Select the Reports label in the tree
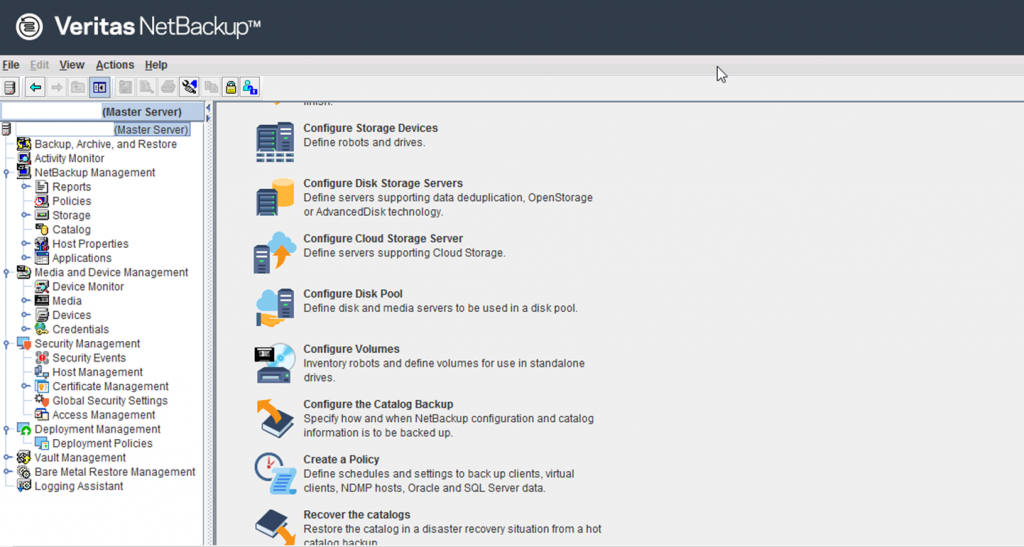The width and height of the screenshot is (1024, 547). [x=72, y=187]
